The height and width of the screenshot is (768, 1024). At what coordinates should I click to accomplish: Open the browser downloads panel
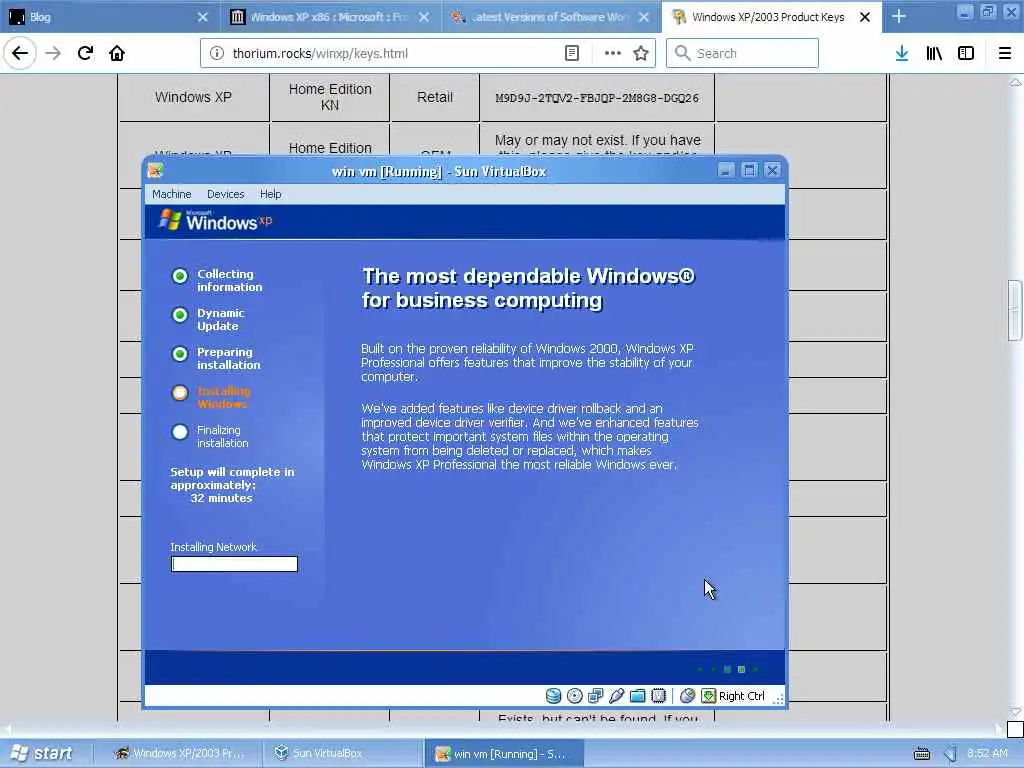[x=902, y=53]
